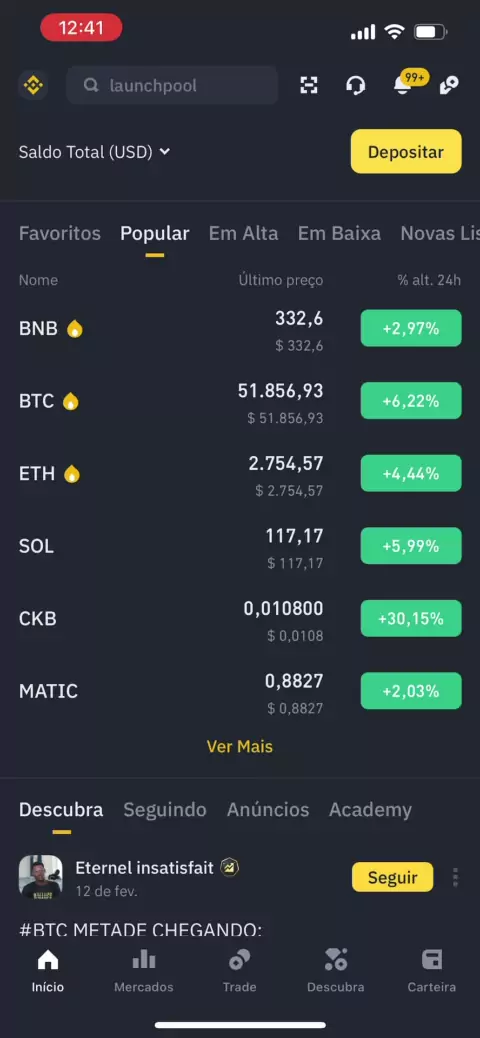Switch to Favoritos tab
This screenshot has width=480, height=1038.
pos(60,234)
